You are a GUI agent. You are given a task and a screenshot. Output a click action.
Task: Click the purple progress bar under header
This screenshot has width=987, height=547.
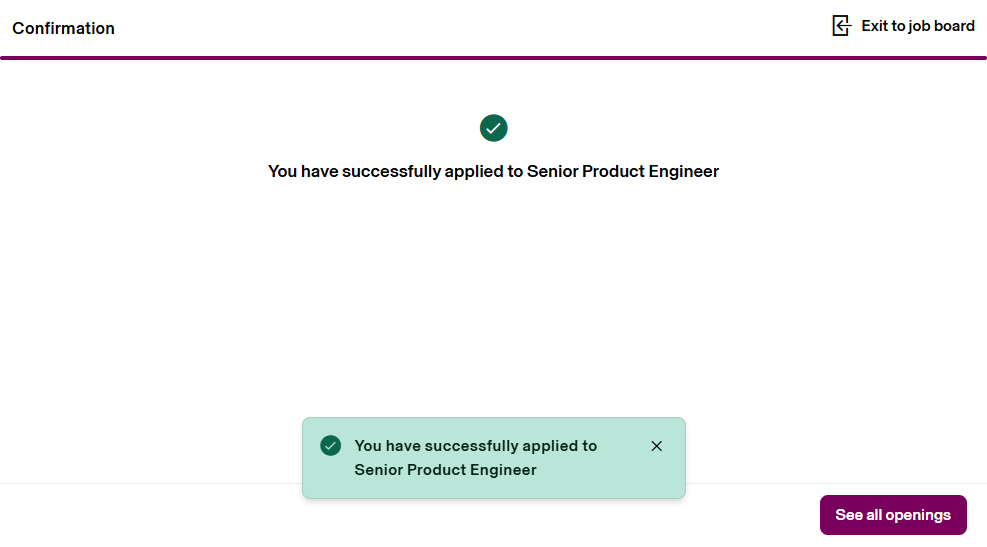point(493,58)
